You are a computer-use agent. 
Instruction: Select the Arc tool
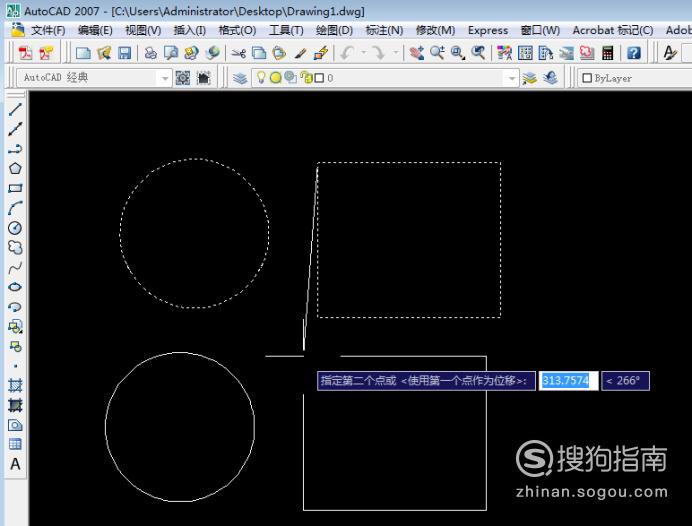click(x=15, y=208)
